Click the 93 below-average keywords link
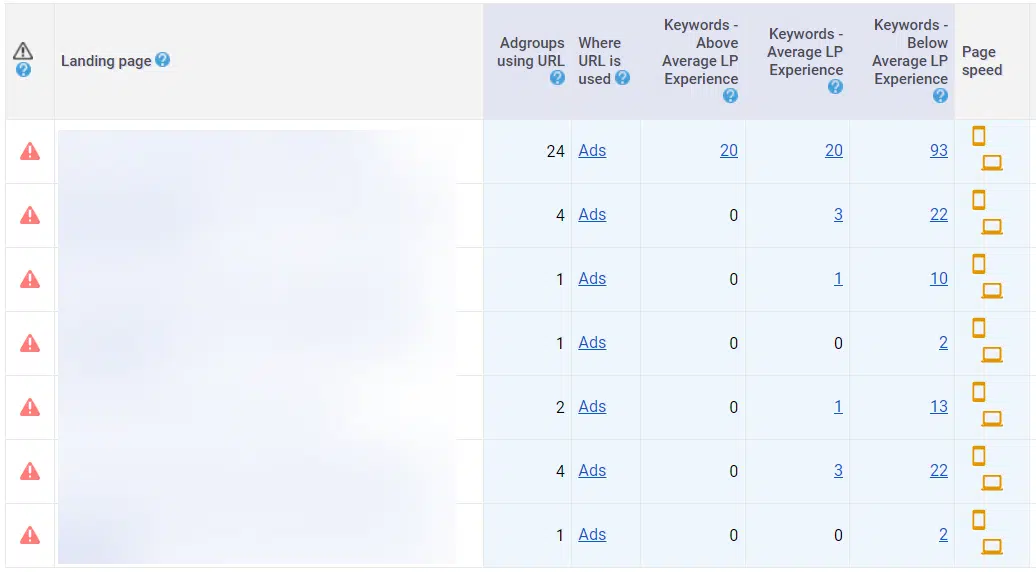The height and width of the screenshot is (572, 1036). point(938,151)
